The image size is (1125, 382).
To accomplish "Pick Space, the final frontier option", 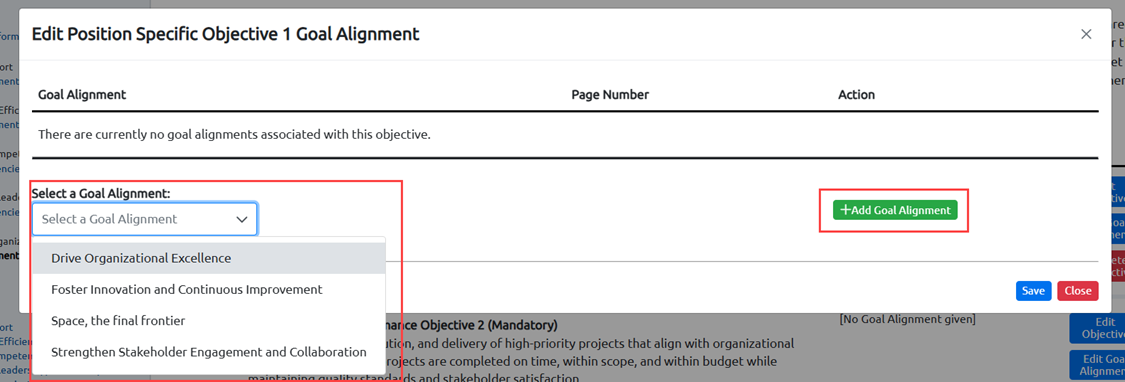I will pyautogui.click(x=209, y=321).
